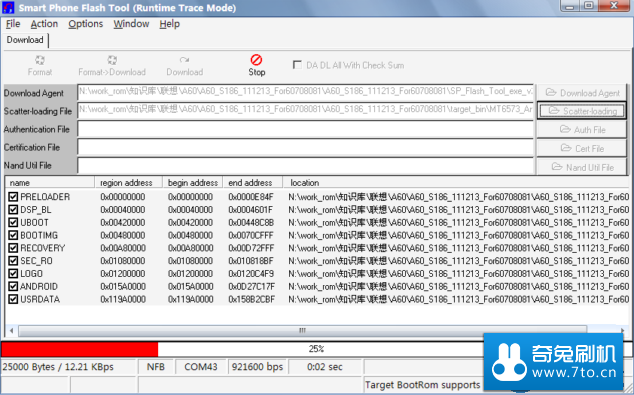Click the name column header
Screen dimensions: 634x395
[50, 183]
